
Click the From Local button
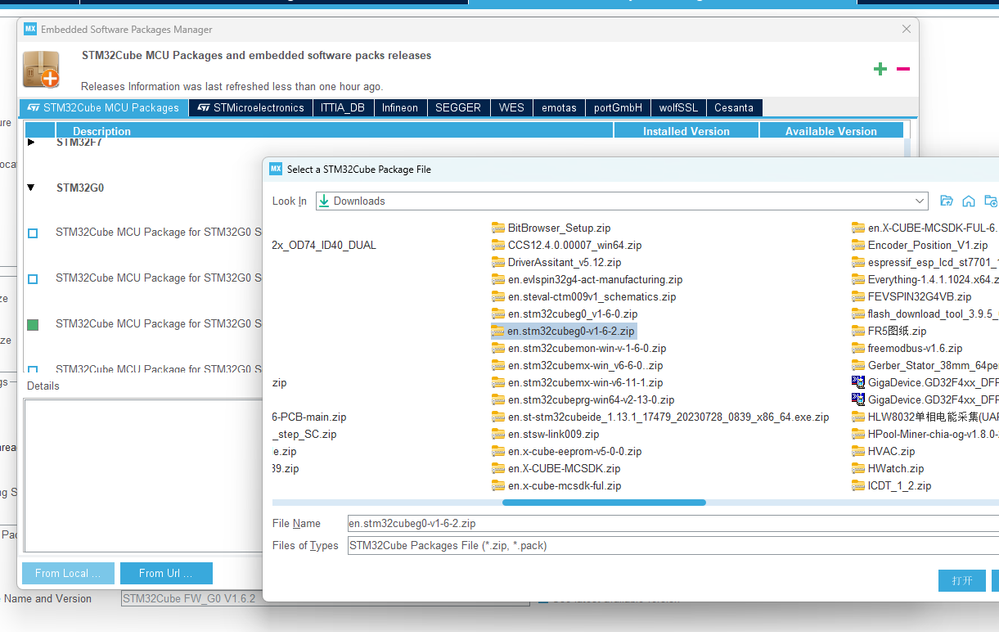(68, 573)
